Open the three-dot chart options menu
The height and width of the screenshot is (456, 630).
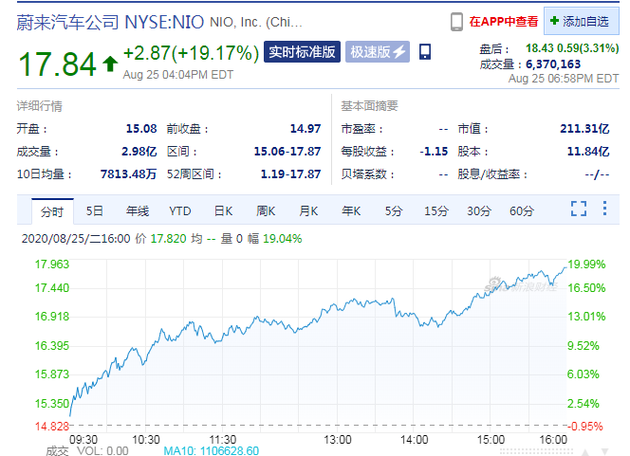(604, 208)
